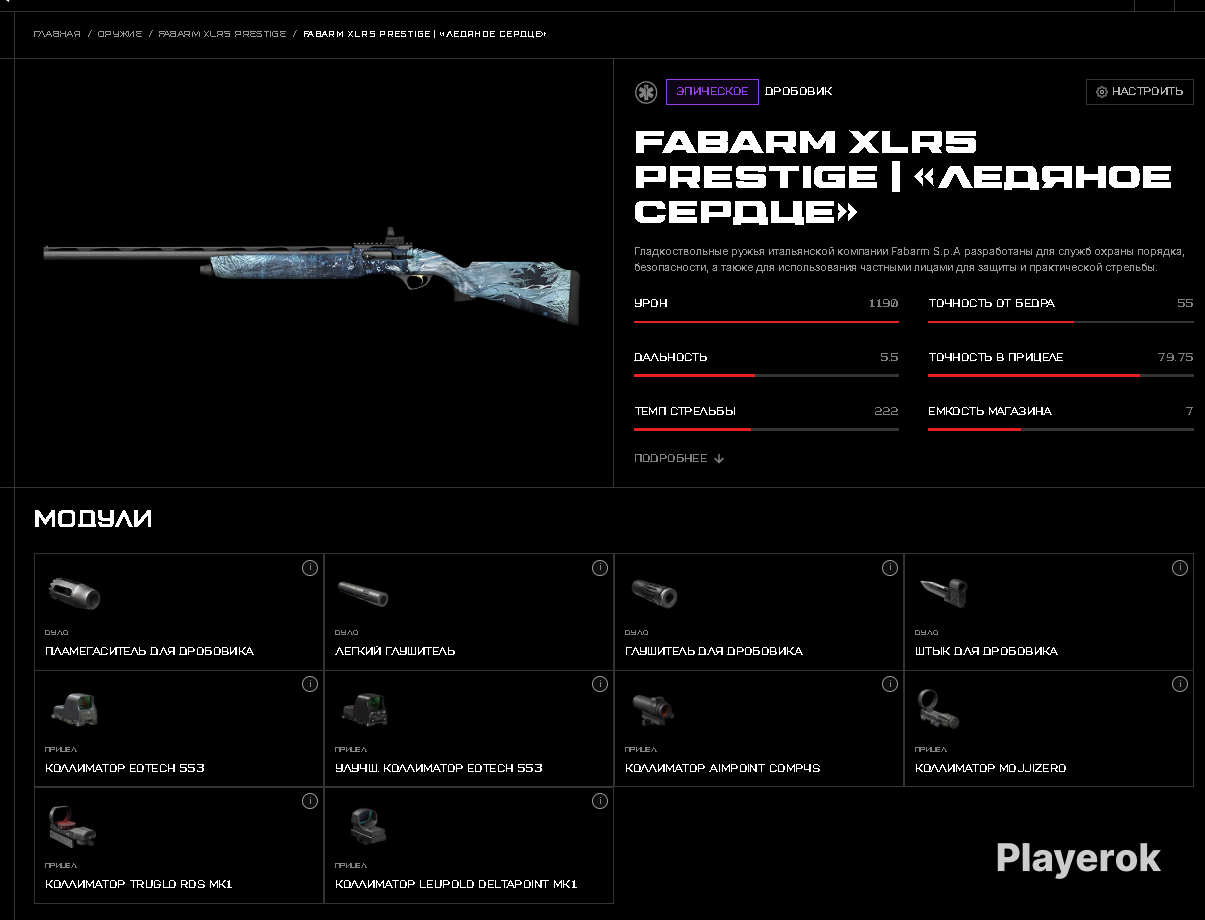Select Коллиматор Leupold Deltapoint MK1 name

(x=456, y=884)
